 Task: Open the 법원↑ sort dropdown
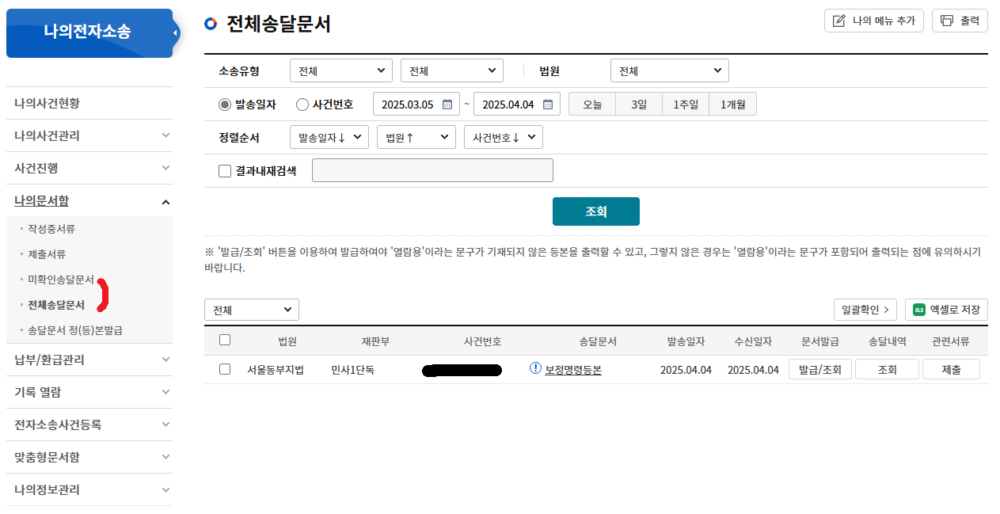(416, 137)
